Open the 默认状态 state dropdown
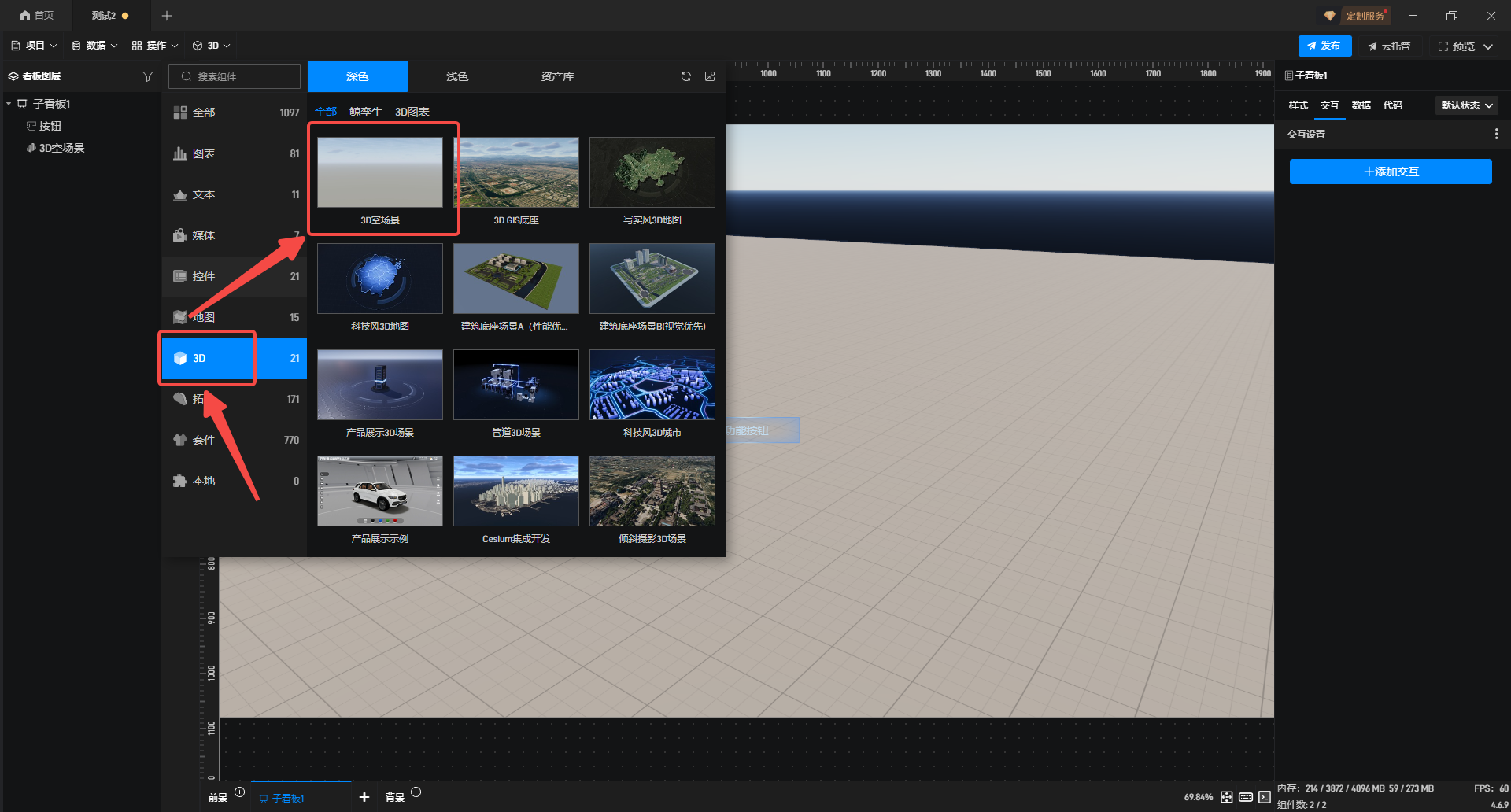 (x=1467, y=105)
